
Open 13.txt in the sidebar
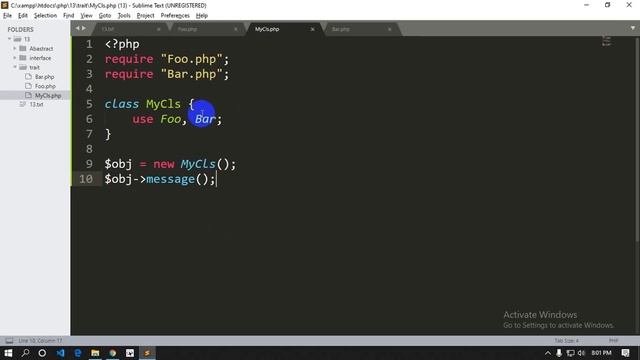click(36, 104)
